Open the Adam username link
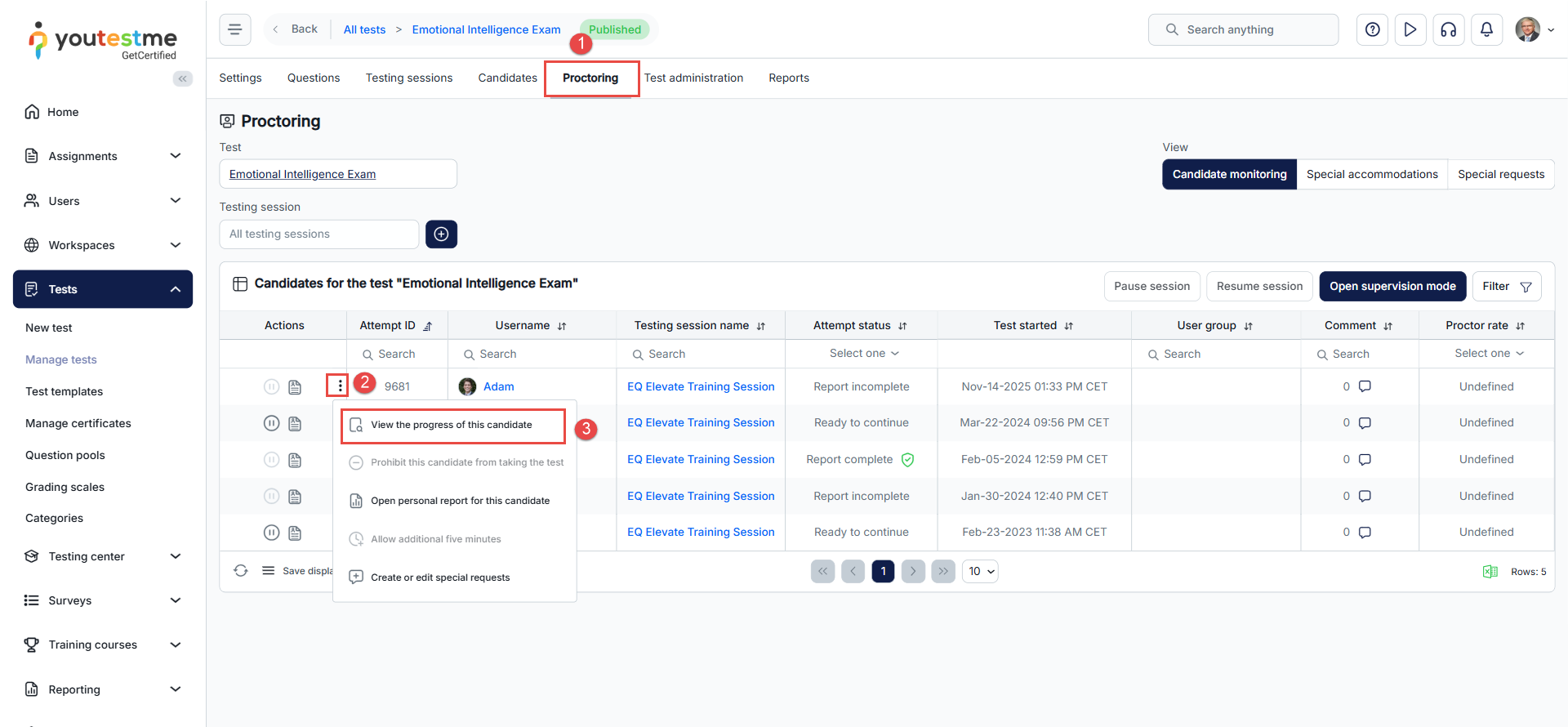This screenshot has width=1568, height=727. (x=498, y=387)
